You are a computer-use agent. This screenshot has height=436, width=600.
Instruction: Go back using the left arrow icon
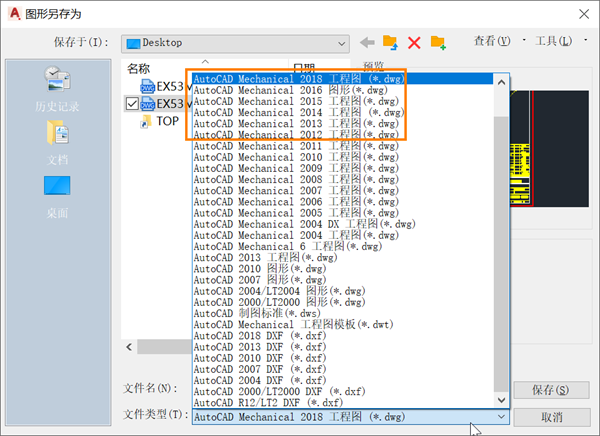(x=367, y=42)
